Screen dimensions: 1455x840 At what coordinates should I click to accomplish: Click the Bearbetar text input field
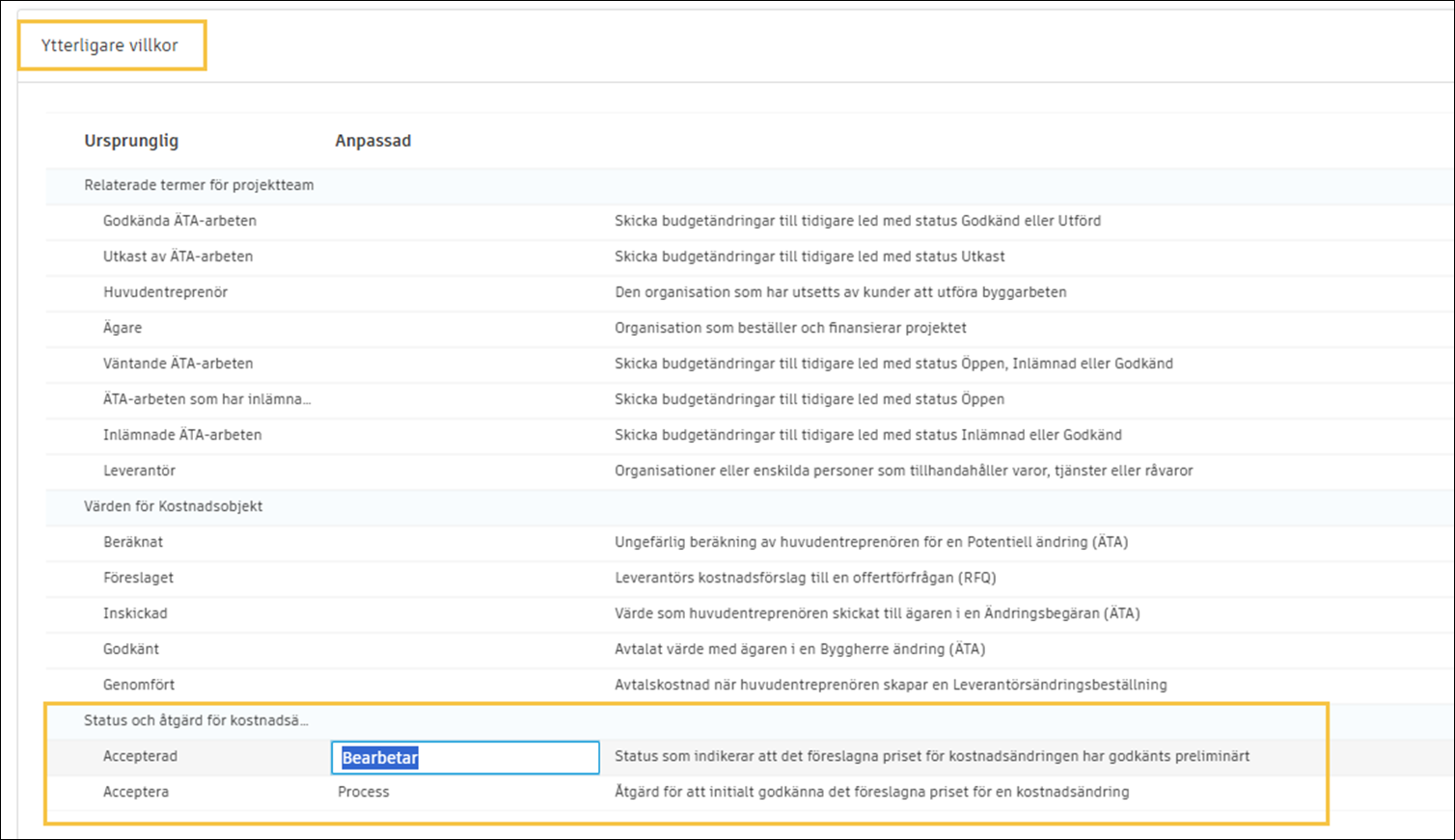click(x=465, y=757)
